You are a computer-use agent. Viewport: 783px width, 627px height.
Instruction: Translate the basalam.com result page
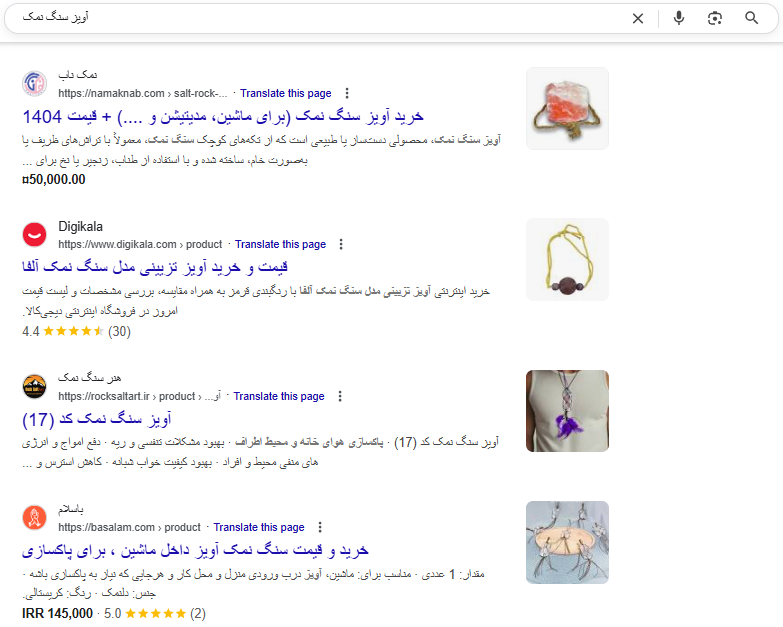(259, 527)
